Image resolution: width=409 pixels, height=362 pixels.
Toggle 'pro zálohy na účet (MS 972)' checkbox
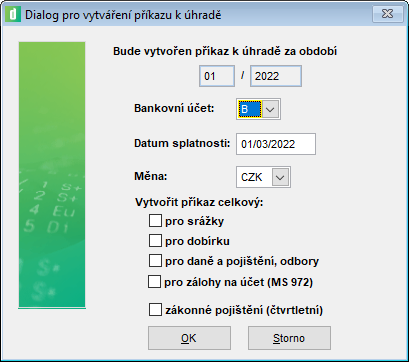tap(154, 282)
